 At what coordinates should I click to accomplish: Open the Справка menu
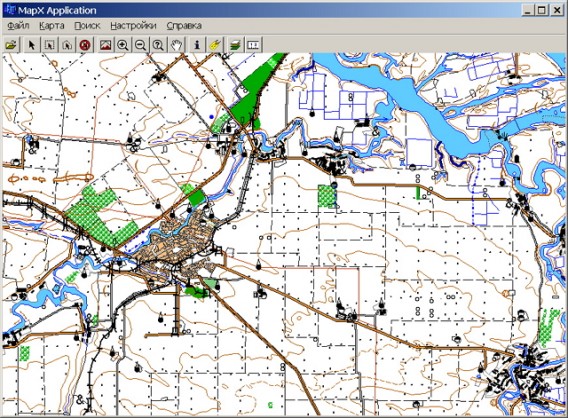tap(184, 26)
